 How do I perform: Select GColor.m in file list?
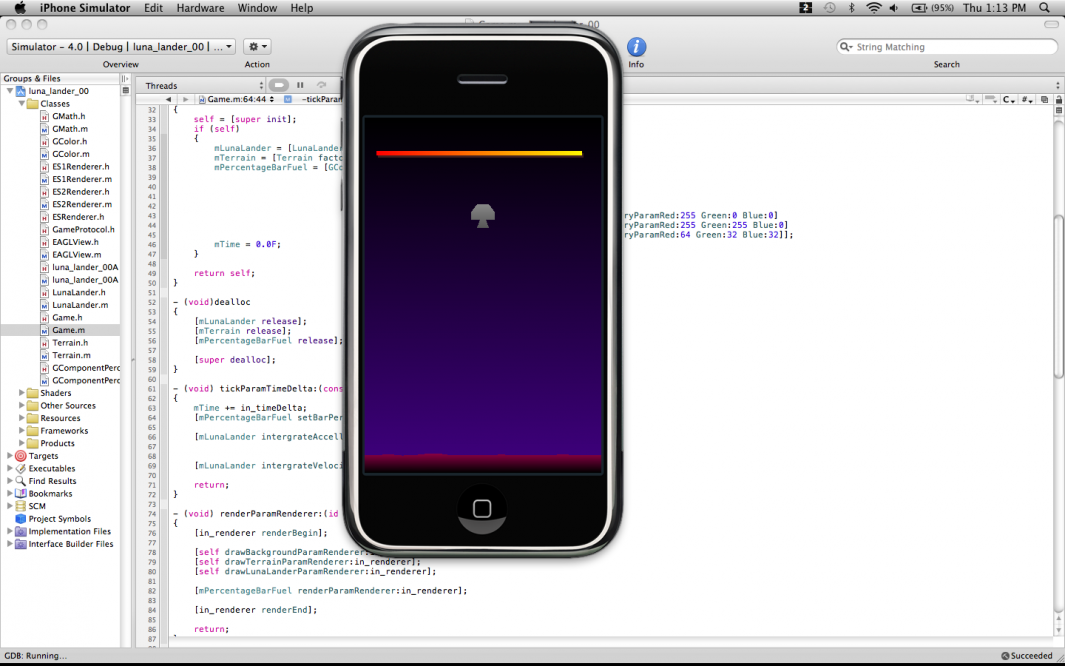click(x=71, y=153)
